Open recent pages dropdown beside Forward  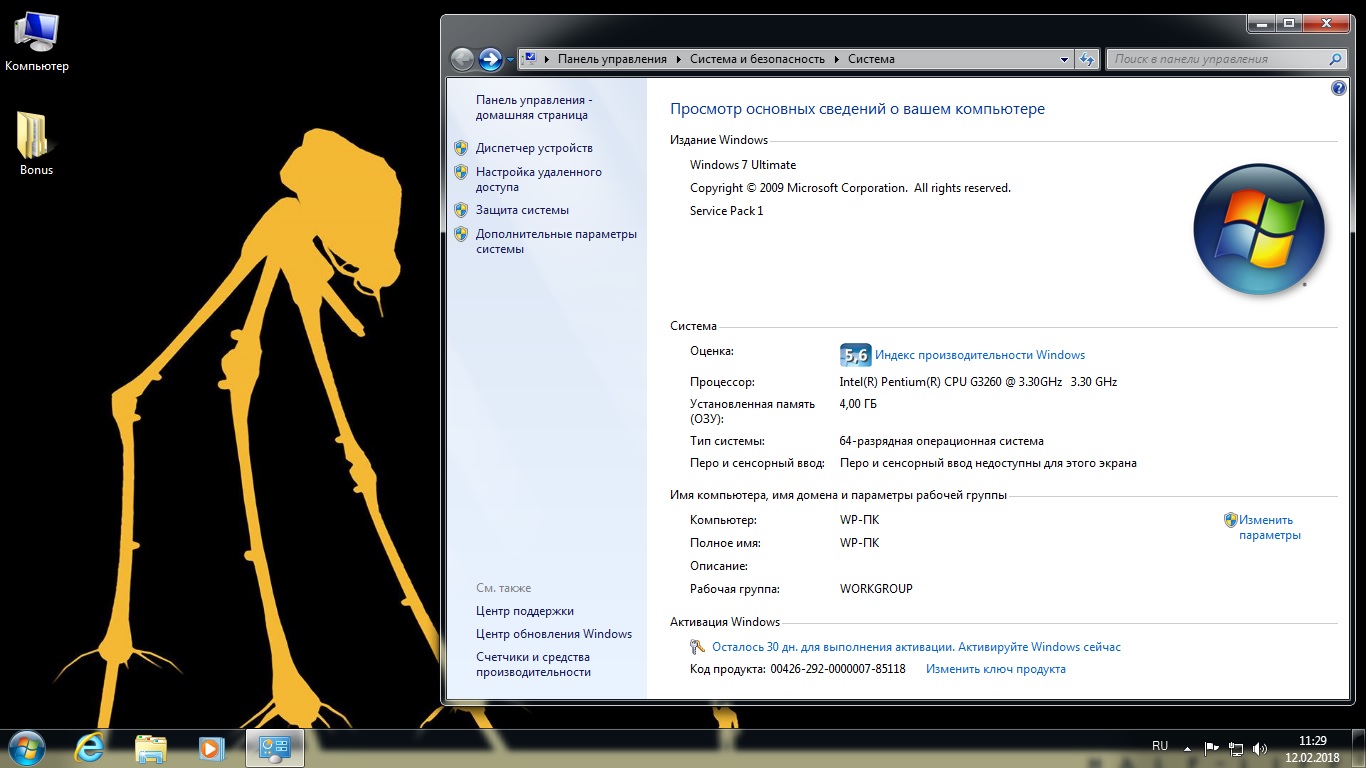point(510,60)
